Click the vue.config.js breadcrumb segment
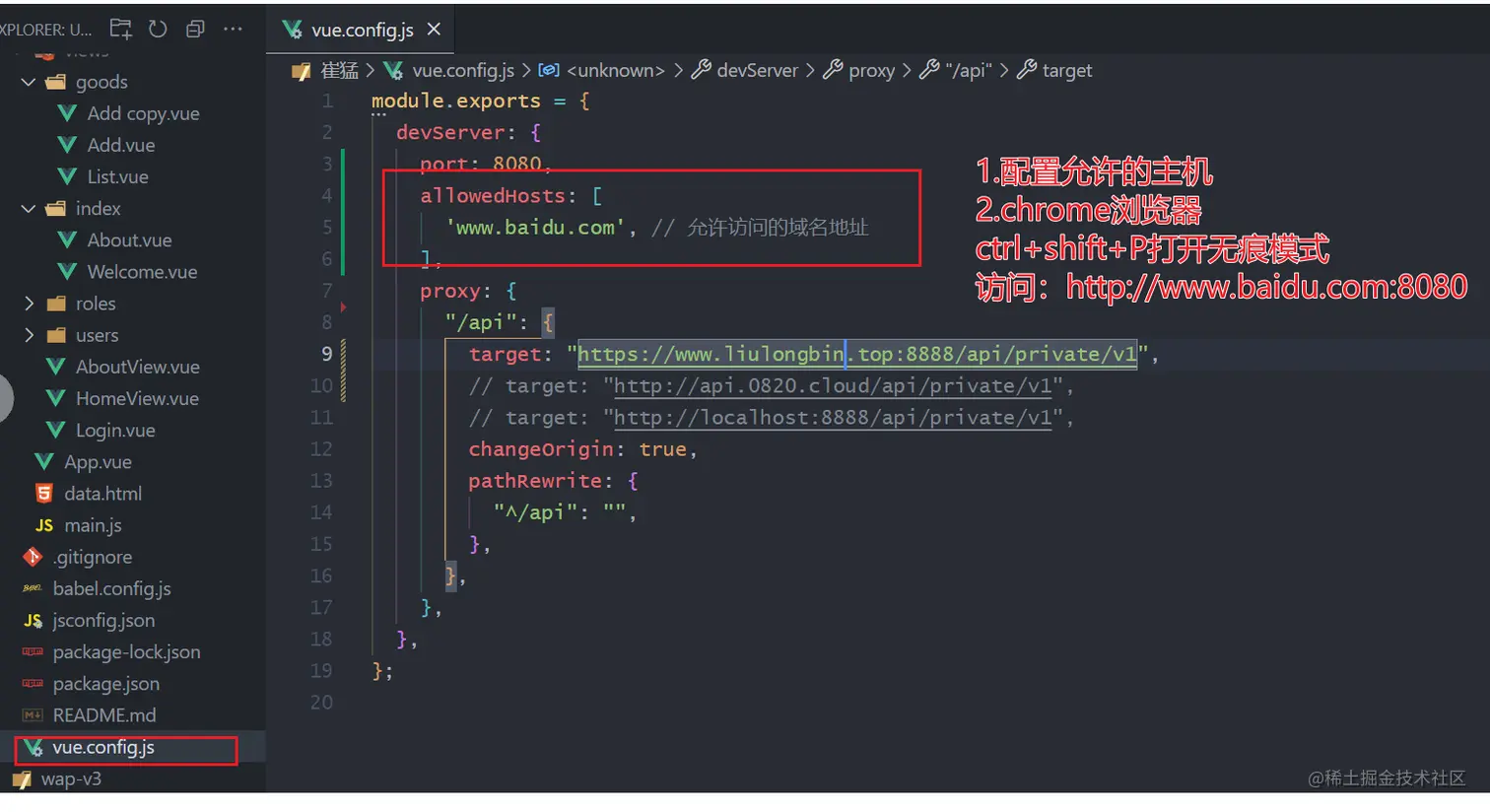The height and width of the screenshot is (812, 1490). tap(462, 70)
